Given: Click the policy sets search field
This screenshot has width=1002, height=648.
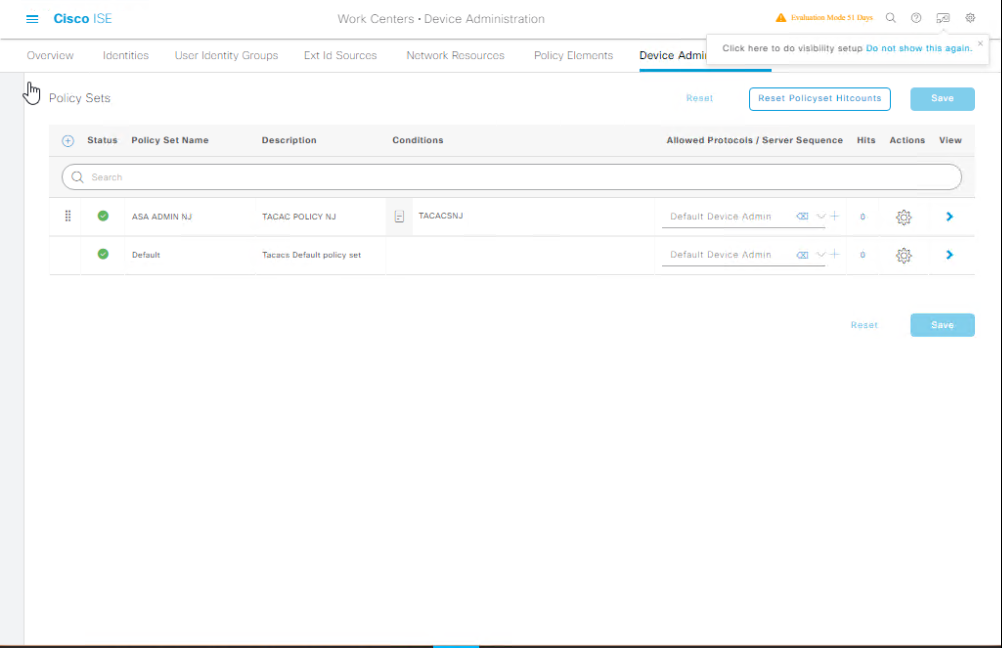Looking at the screenshot, I should tap(512, 177).
